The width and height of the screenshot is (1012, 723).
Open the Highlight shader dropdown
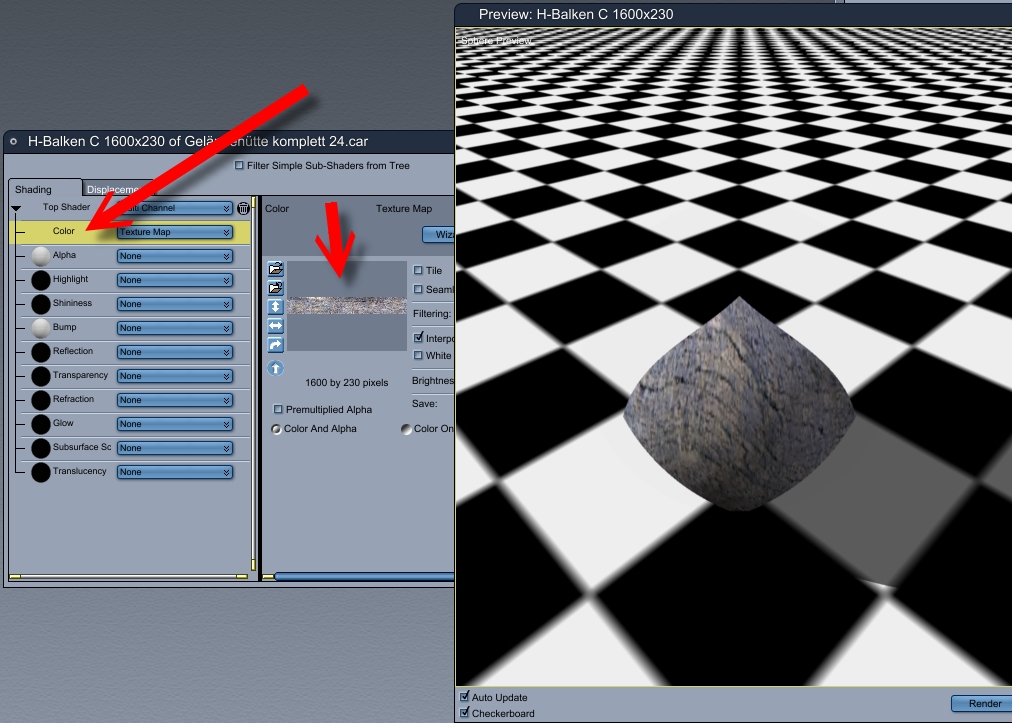point(174,280)
